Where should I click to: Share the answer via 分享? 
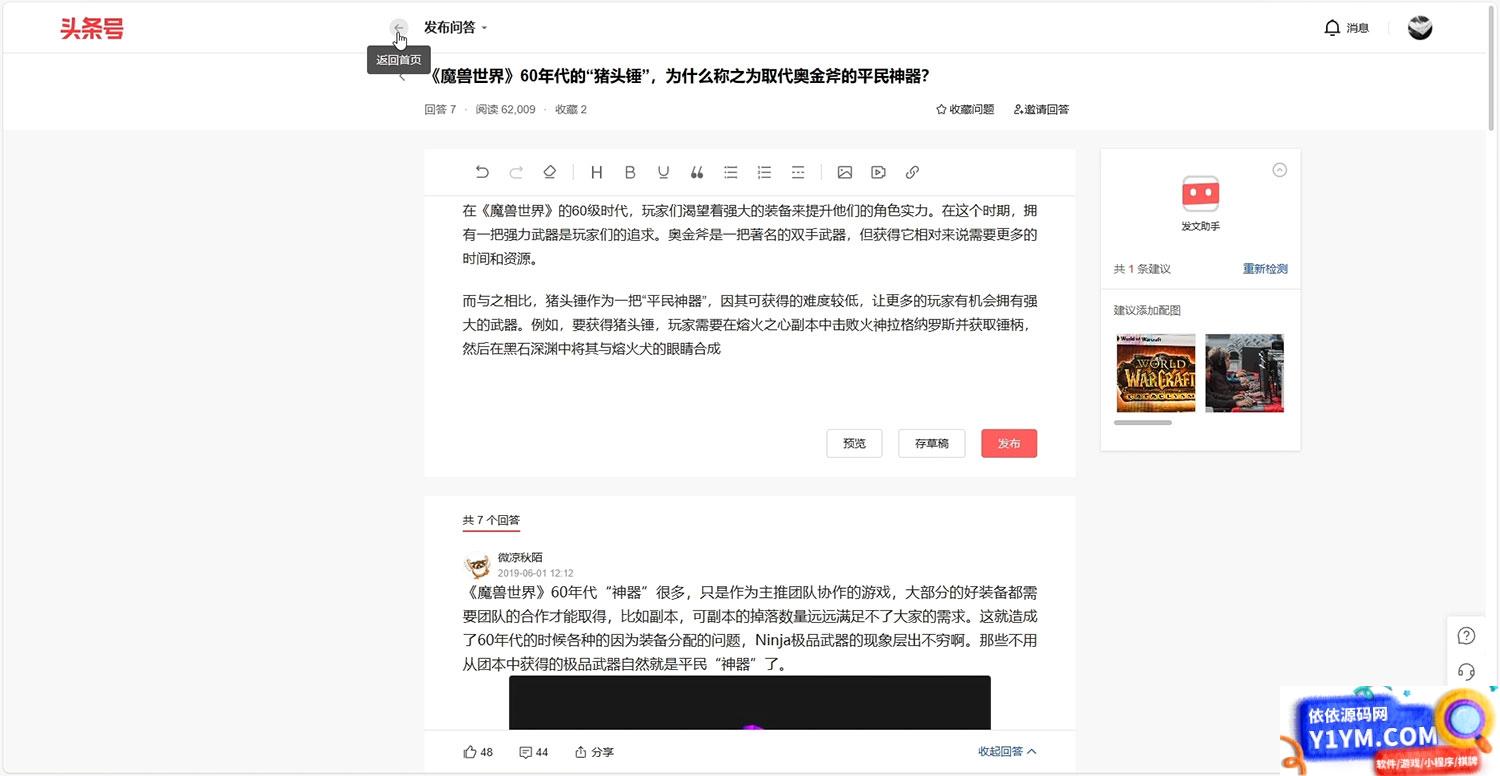(x=594, y=752)
